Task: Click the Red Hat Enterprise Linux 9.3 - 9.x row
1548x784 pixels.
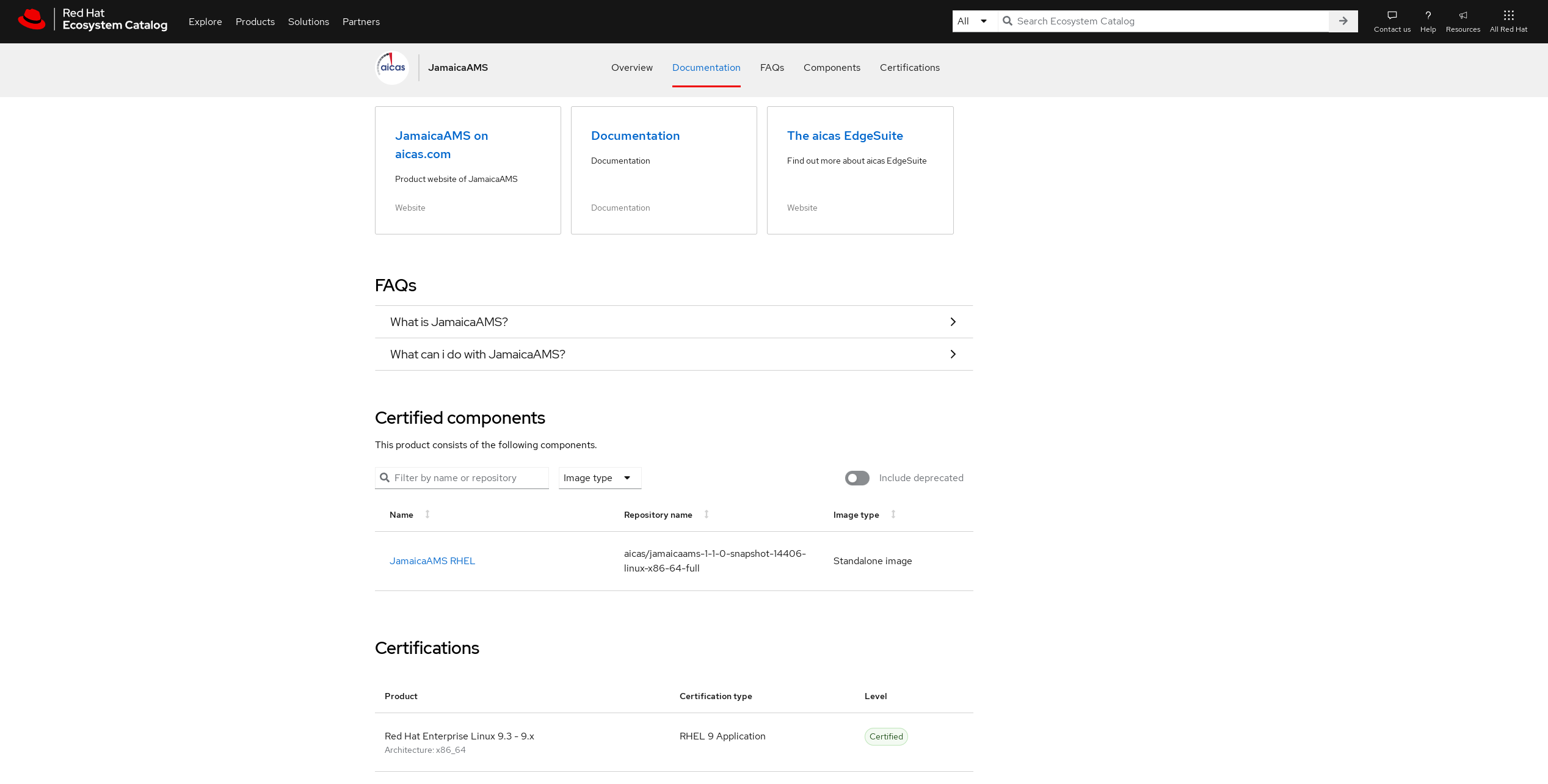Action: tap(674, 742)
